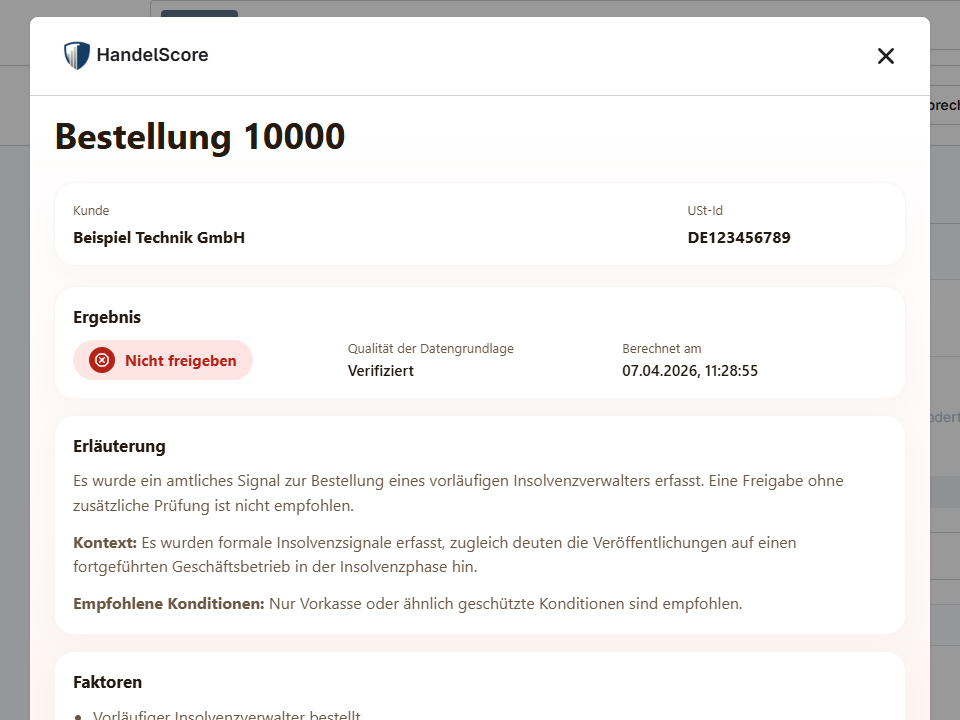Click the USt-Id label
The width and height of the screenshot is (960, 720).
[705, 211]
